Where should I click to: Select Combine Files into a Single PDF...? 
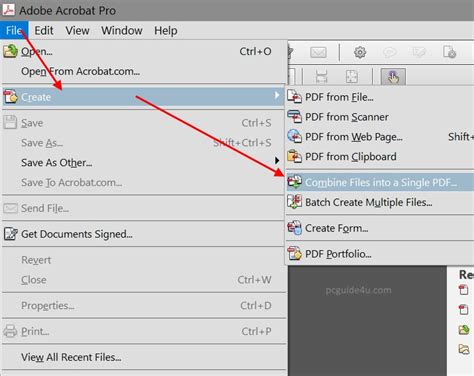(380, 182)
